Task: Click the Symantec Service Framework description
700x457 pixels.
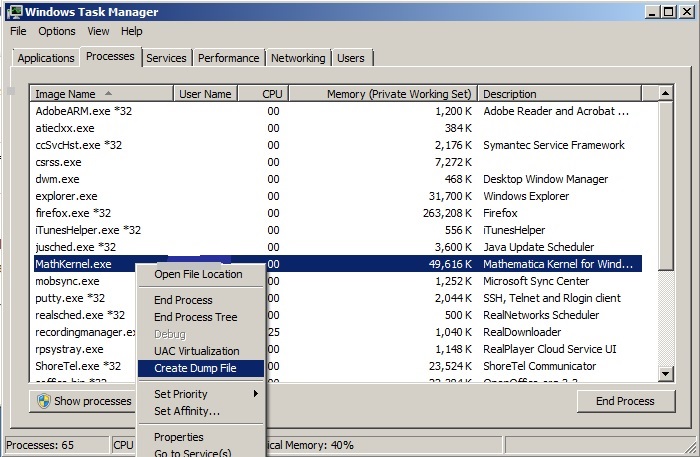Action: (554, 145)
